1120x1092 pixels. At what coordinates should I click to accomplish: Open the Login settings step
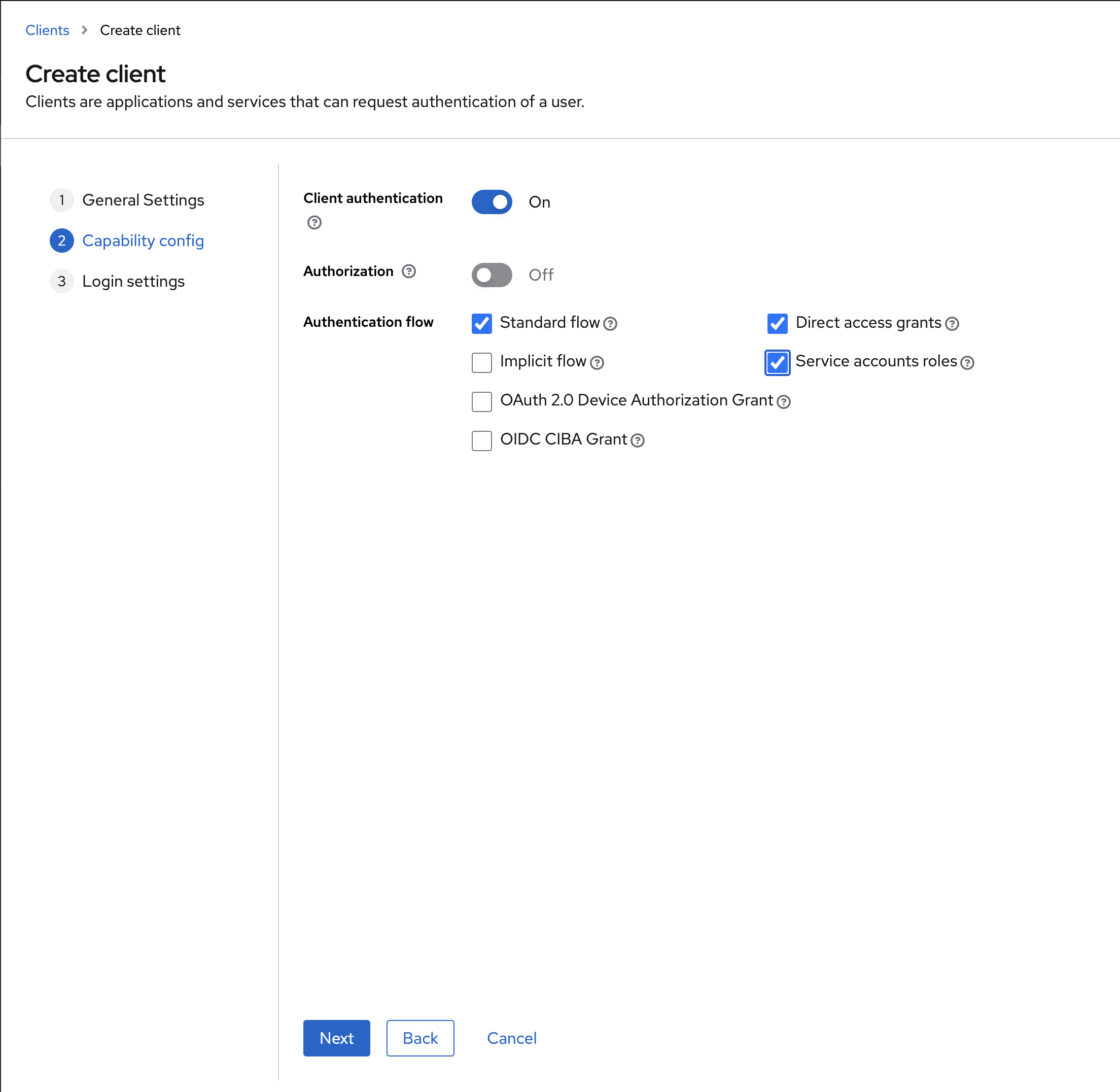tap(133, 282)
